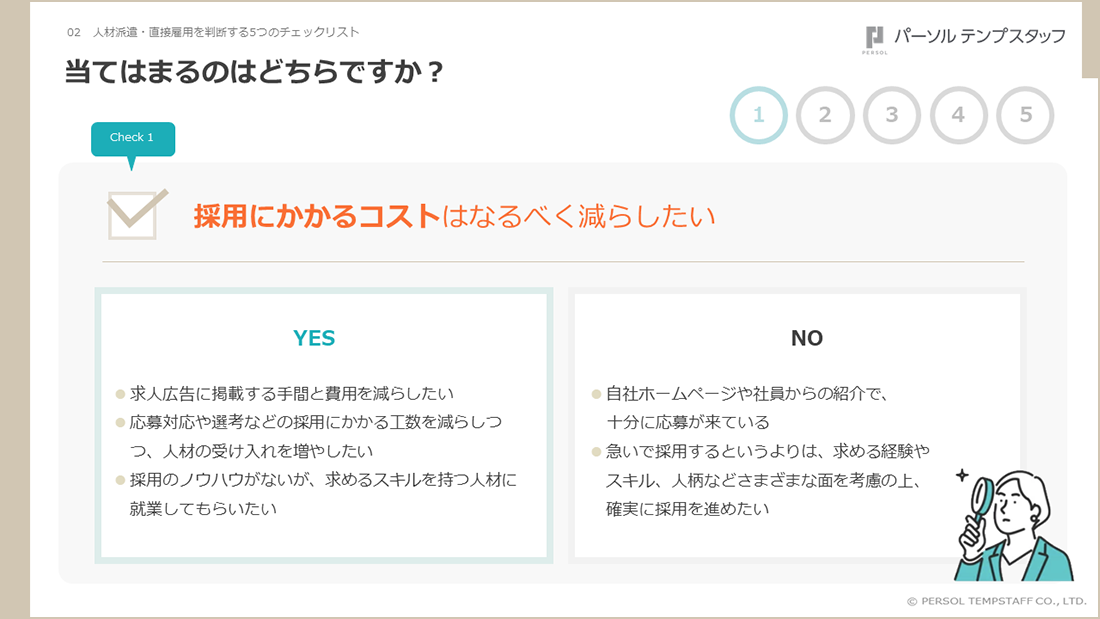This screenshot has height=619, width=1100.
Task: Select step circle number 2
Action: pos(825,115)
